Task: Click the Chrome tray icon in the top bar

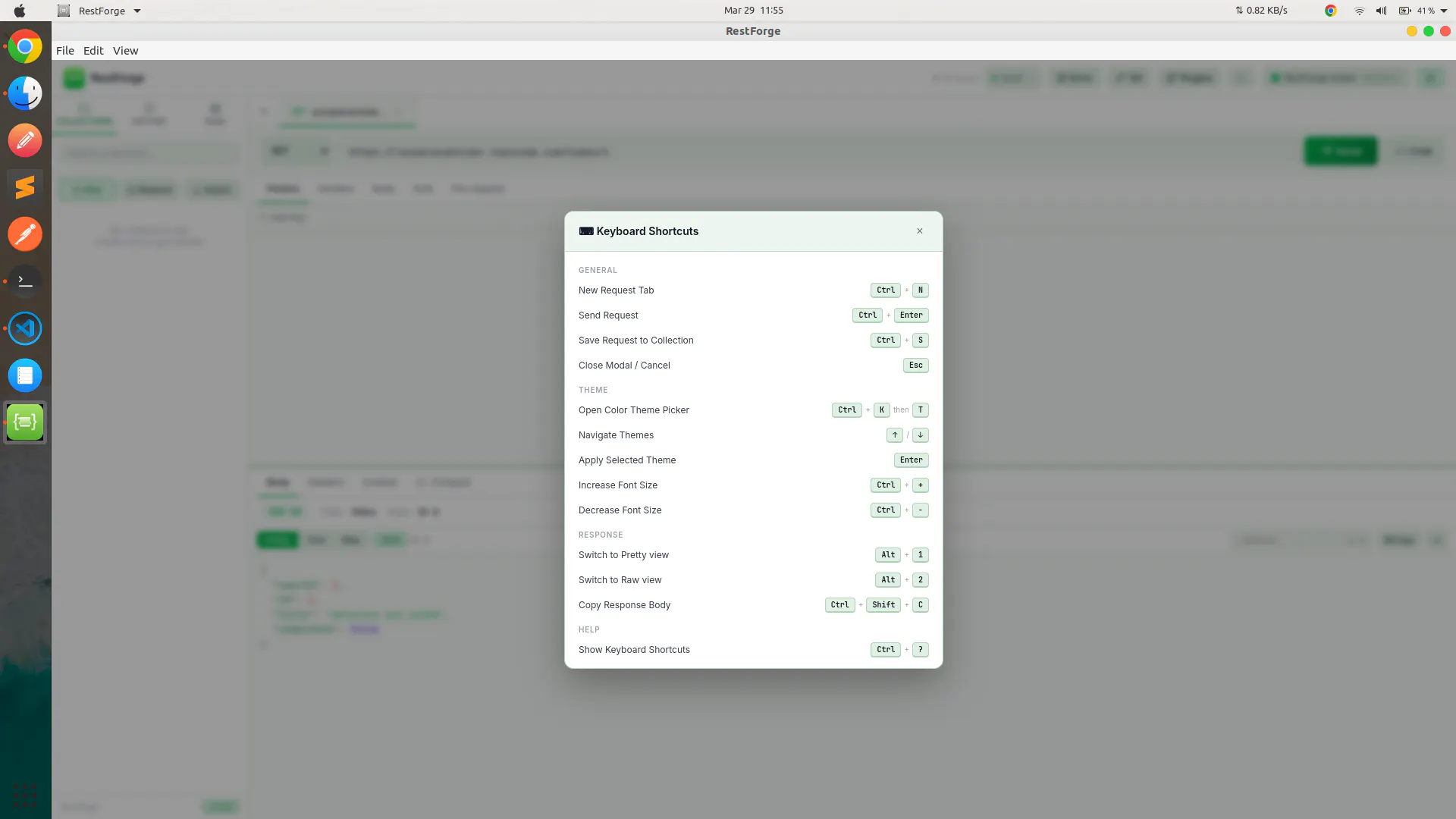Action: [1330, 11]
